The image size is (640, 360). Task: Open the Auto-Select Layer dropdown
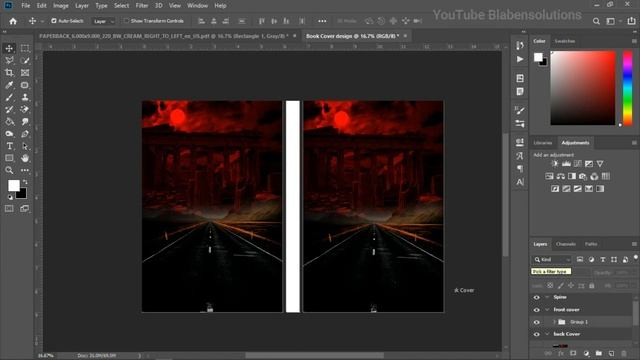pos(103,21)
